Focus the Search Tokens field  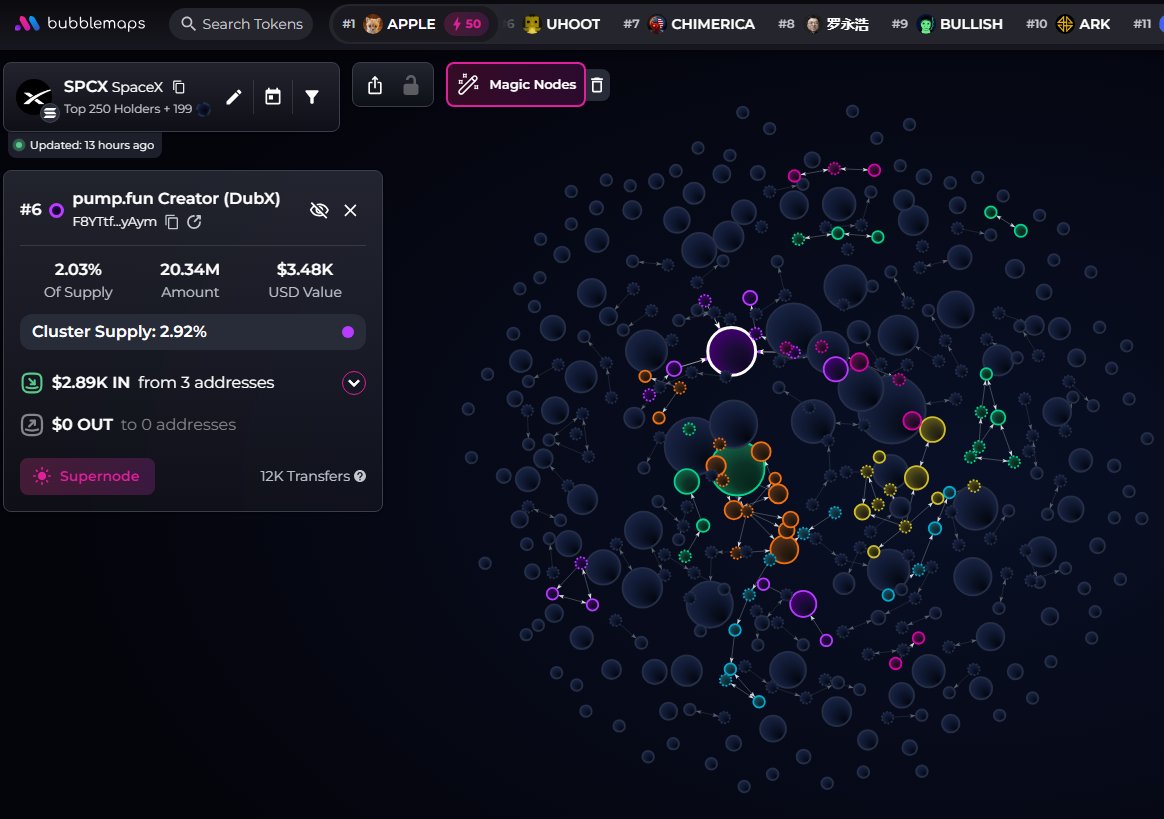pos(241,24)
